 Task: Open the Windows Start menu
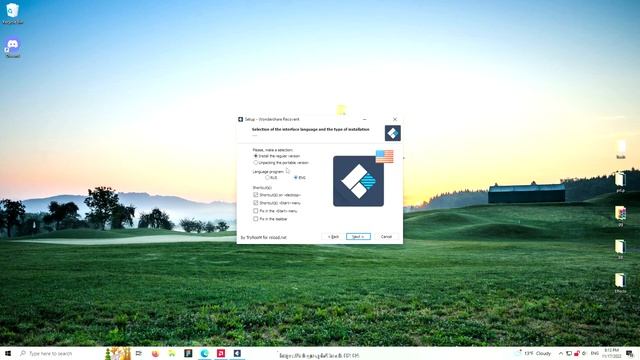point(8,353)
